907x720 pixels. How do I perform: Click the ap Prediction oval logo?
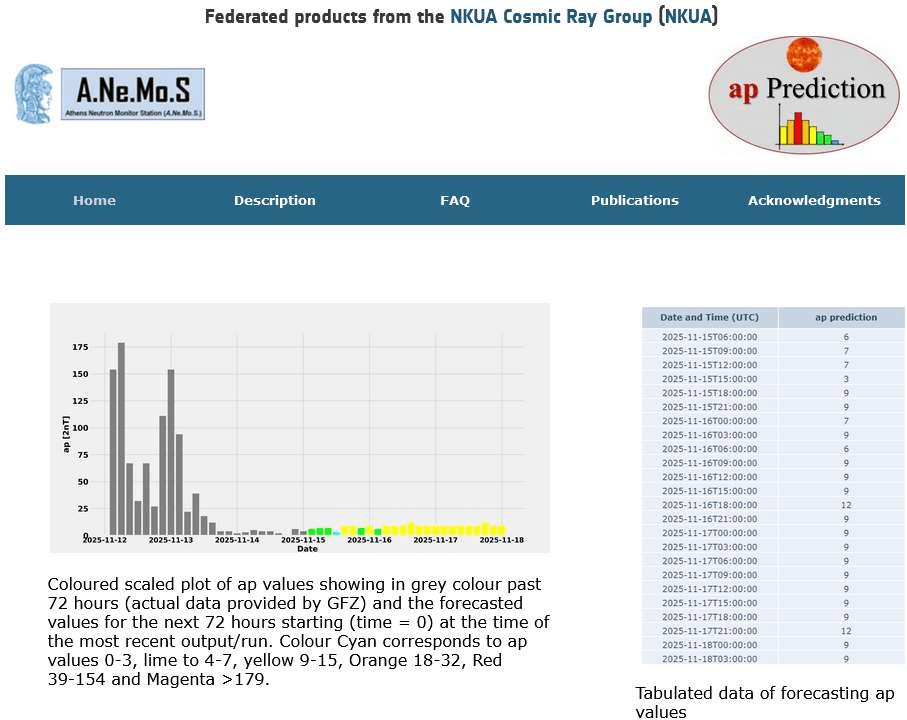pyautogui.click(x=797, y=96)
